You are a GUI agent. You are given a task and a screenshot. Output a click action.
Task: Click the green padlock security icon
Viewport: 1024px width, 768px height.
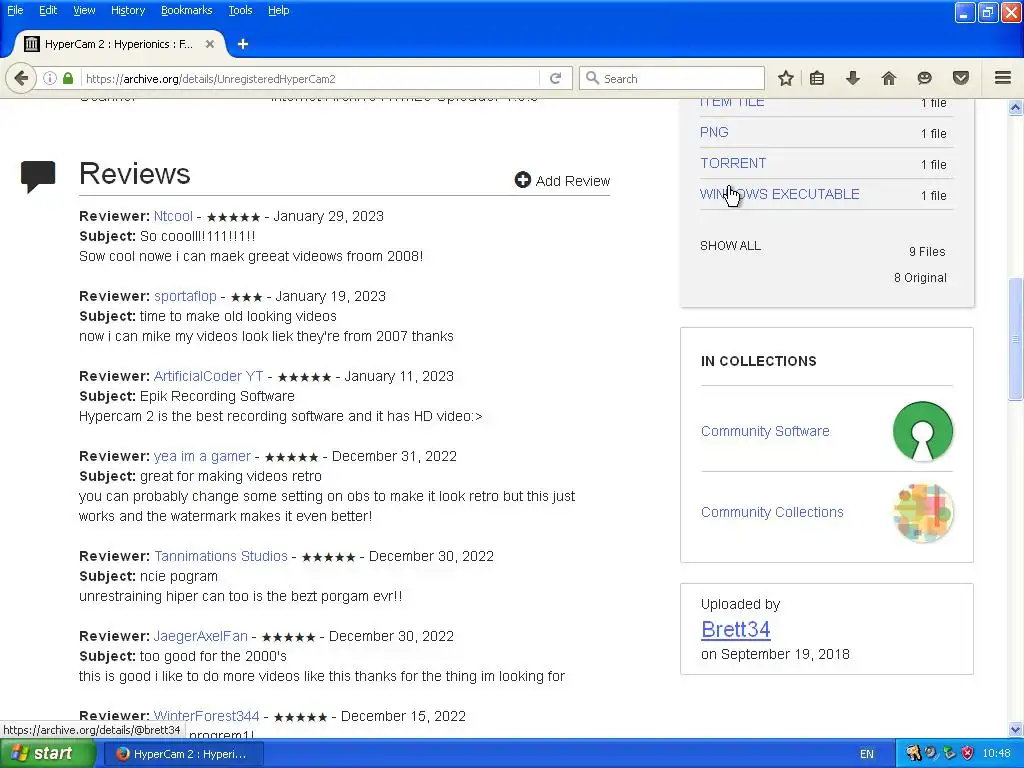click(68, 78)
